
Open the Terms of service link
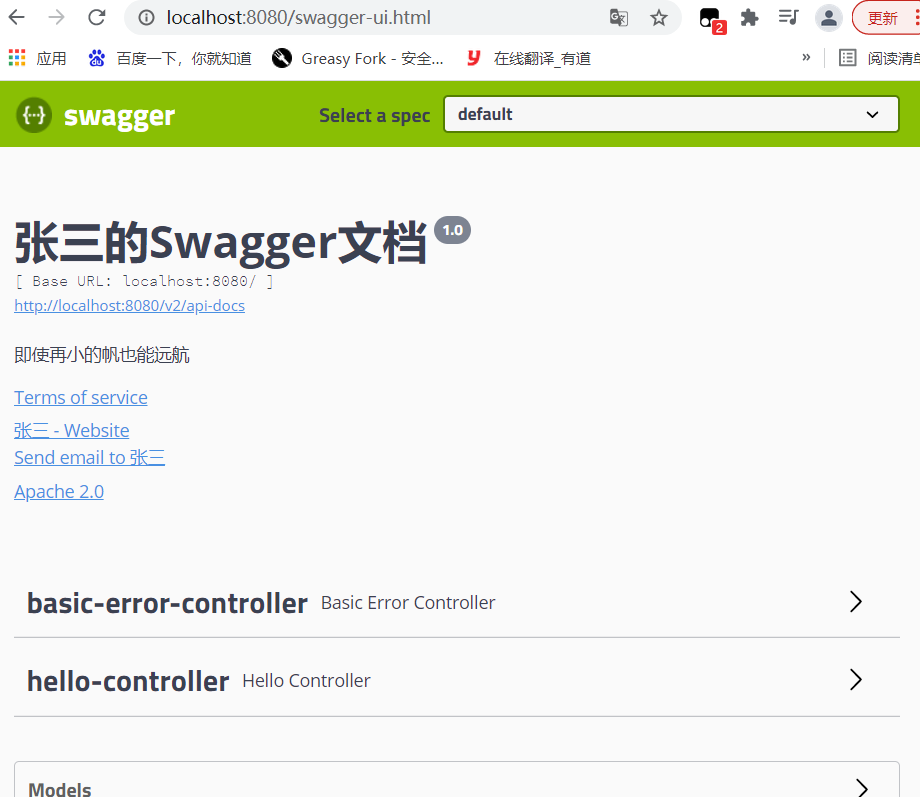[81, 398]
